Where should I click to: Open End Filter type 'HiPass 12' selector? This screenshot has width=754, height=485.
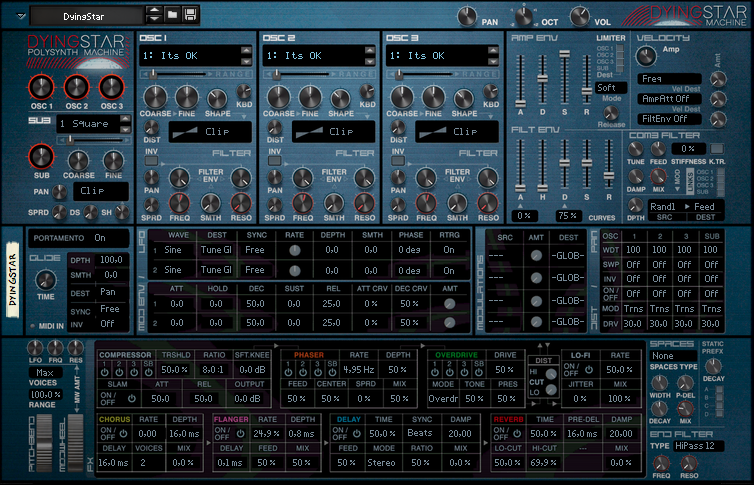698,446
